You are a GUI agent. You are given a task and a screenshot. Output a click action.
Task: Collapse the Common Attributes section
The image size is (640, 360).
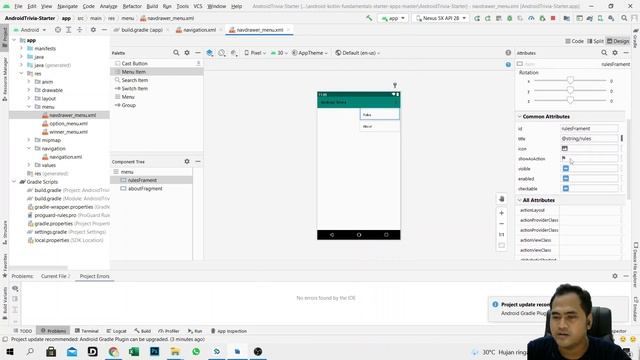[x=520, y=117]
